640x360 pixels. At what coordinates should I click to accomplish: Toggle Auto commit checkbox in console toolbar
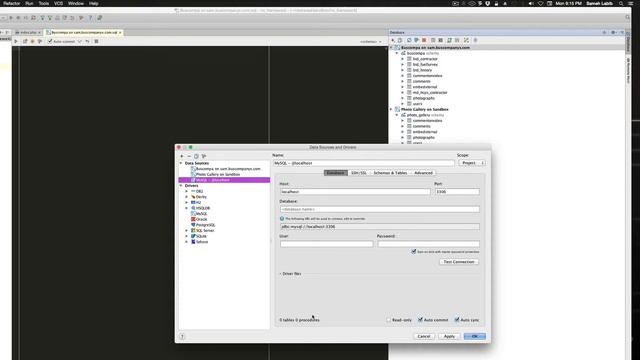pyautogui.click(x=50, y=41)
